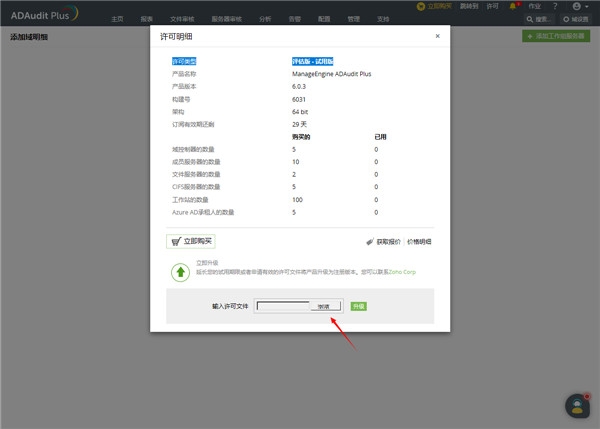
Task: Click the top-bar 立即购买 cart icon link
Action: 434,6
